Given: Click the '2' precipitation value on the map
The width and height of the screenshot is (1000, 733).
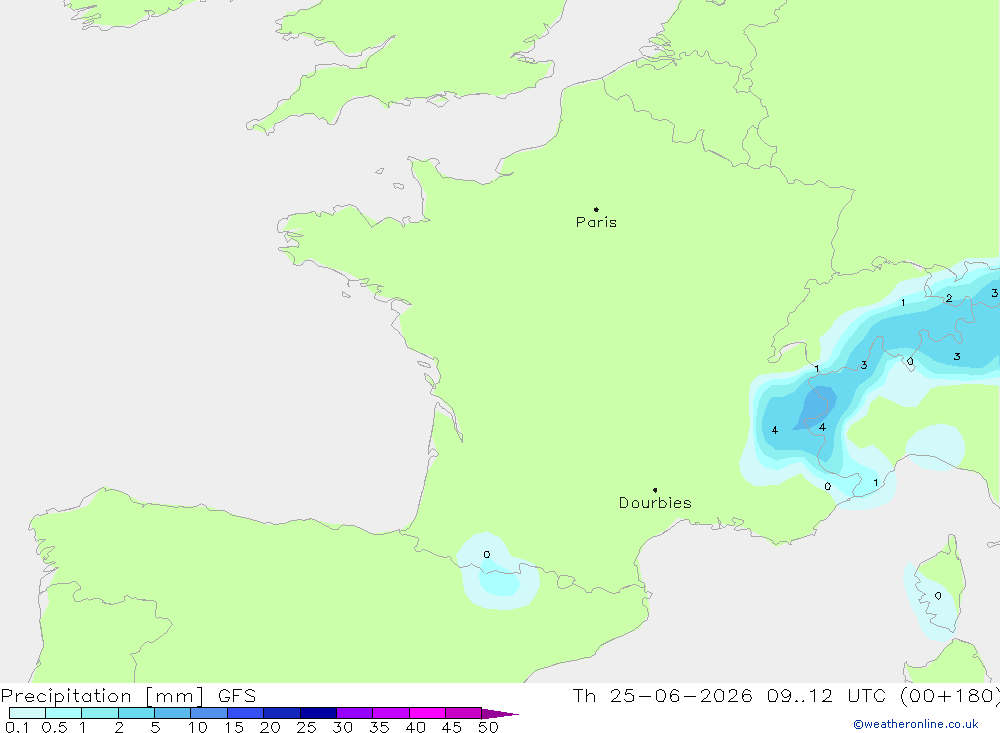Looking at the screenshot, I should [949, 298].
